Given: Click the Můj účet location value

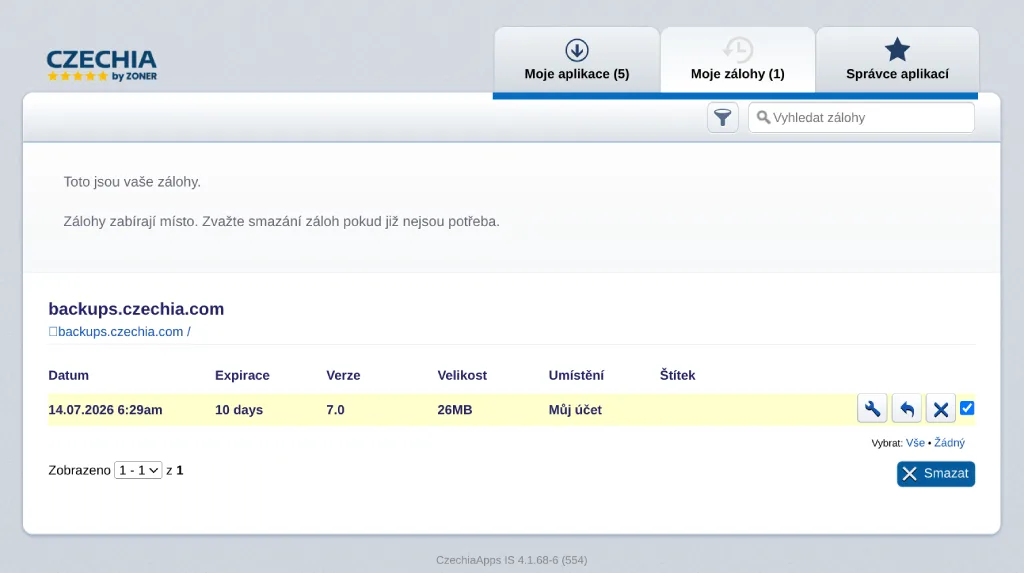Looking at the screenshot, I should (575, 410).
